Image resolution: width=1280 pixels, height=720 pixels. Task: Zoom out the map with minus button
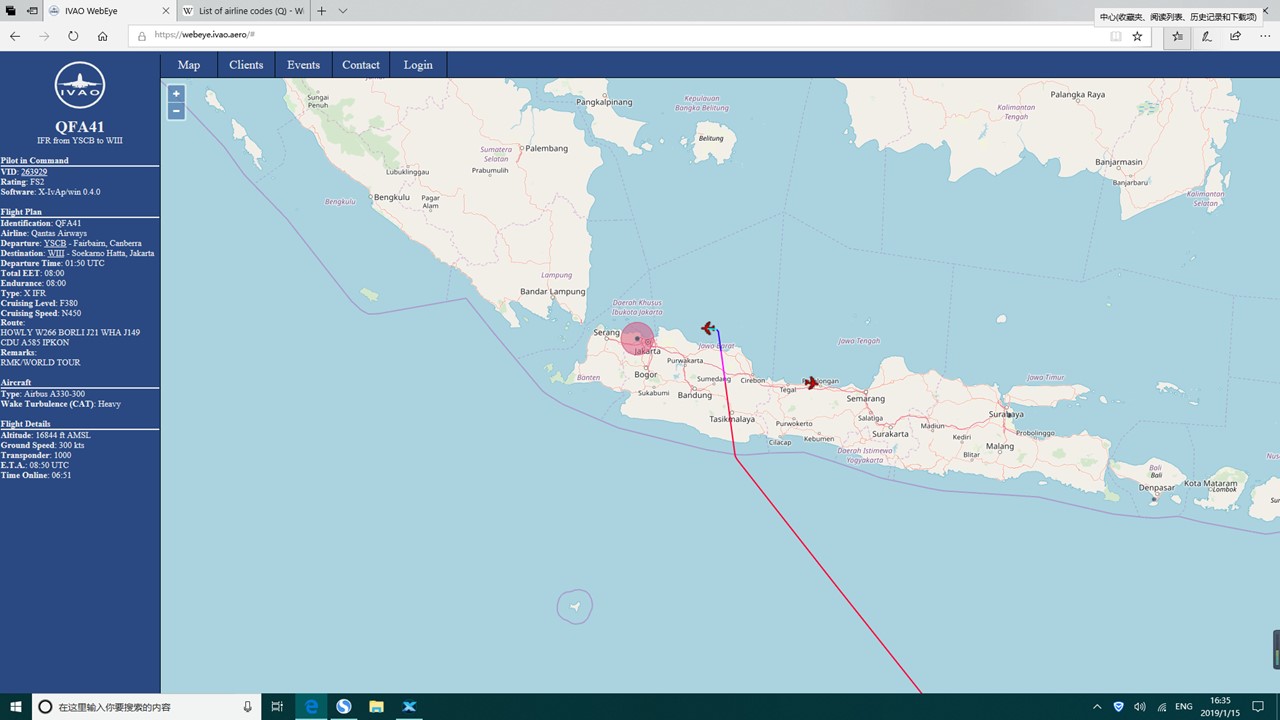pyautogui.click(x=176, y=111)
